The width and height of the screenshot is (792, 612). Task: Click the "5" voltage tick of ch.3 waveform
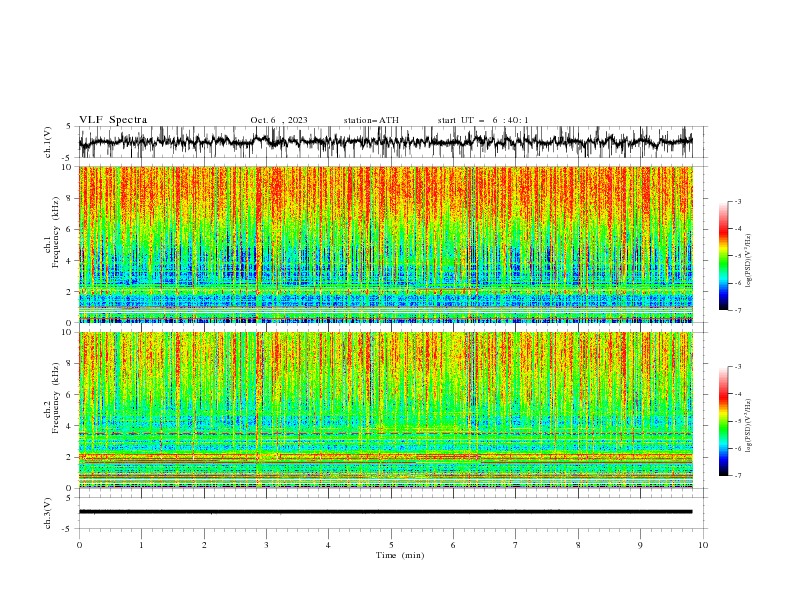69,497
